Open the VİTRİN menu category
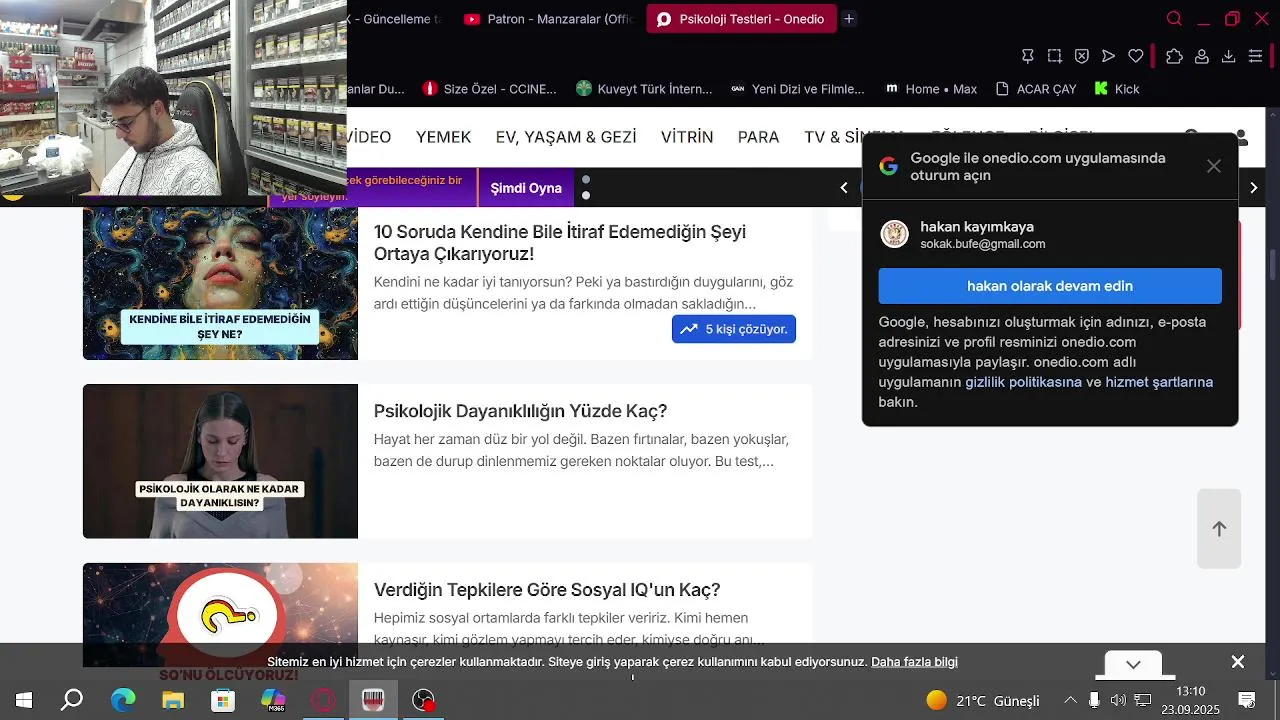The width and height of the screenshot is (1280, 720). point(687,137)
